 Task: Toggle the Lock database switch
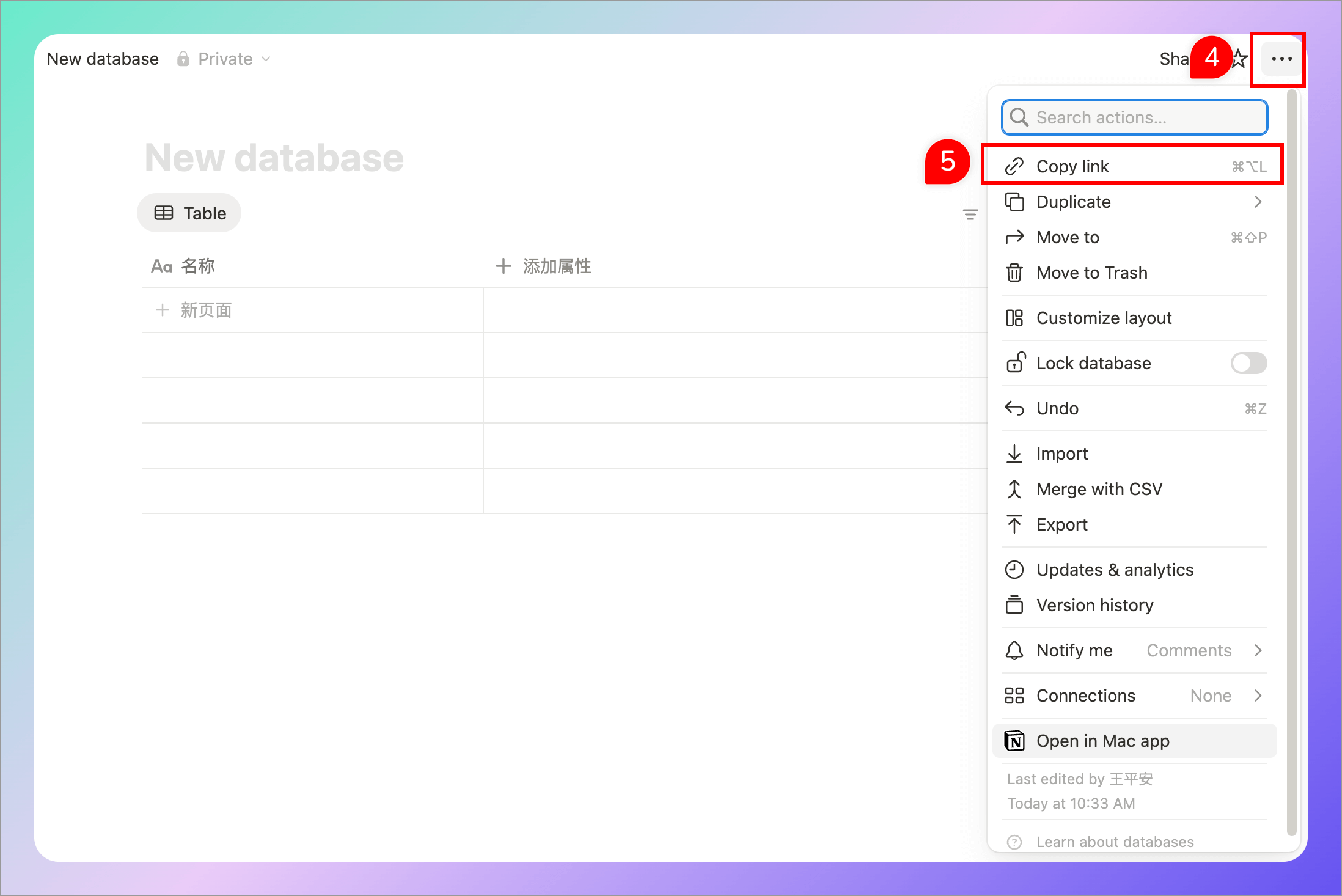click(1248, 363)
